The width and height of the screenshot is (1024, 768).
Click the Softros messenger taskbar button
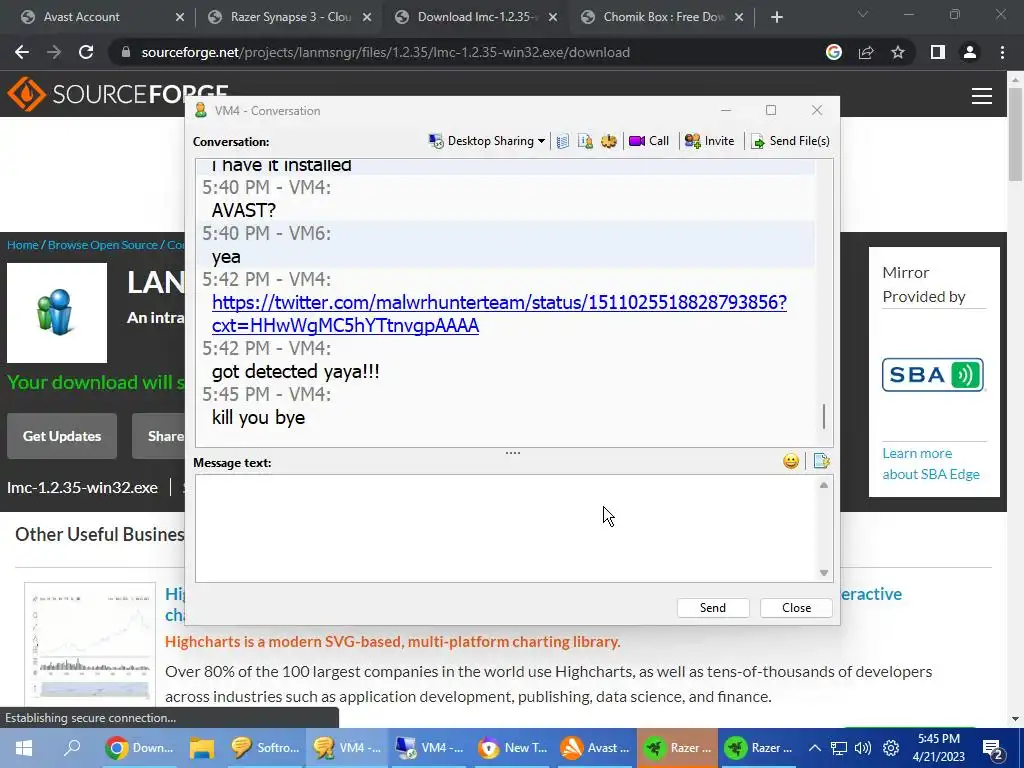(265, 748)
